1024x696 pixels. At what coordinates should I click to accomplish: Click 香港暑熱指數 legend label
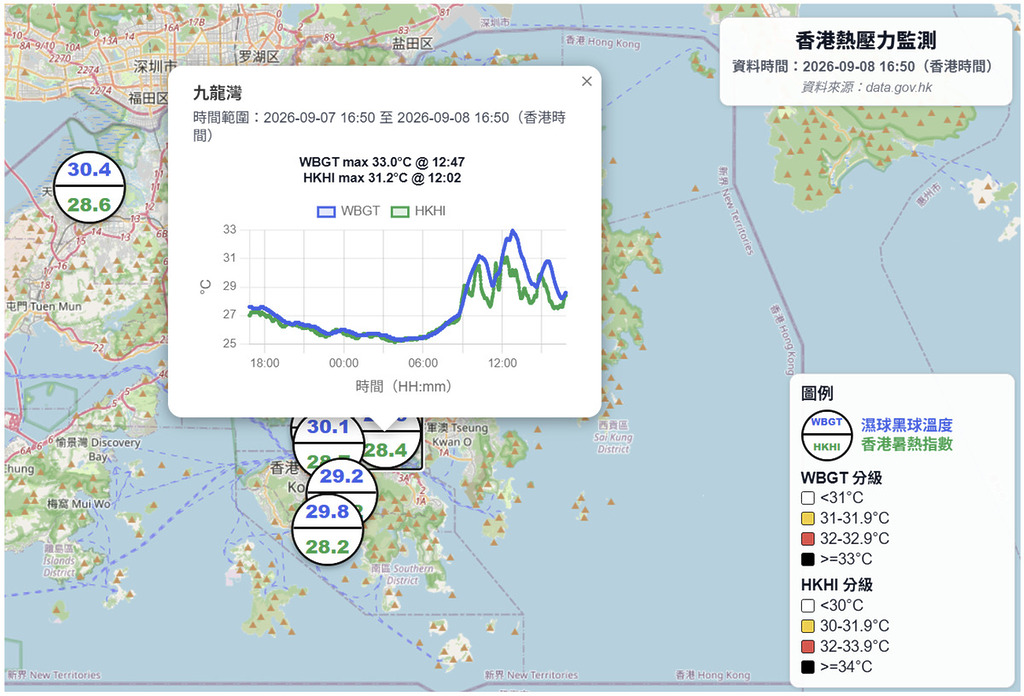click(906, 445)
